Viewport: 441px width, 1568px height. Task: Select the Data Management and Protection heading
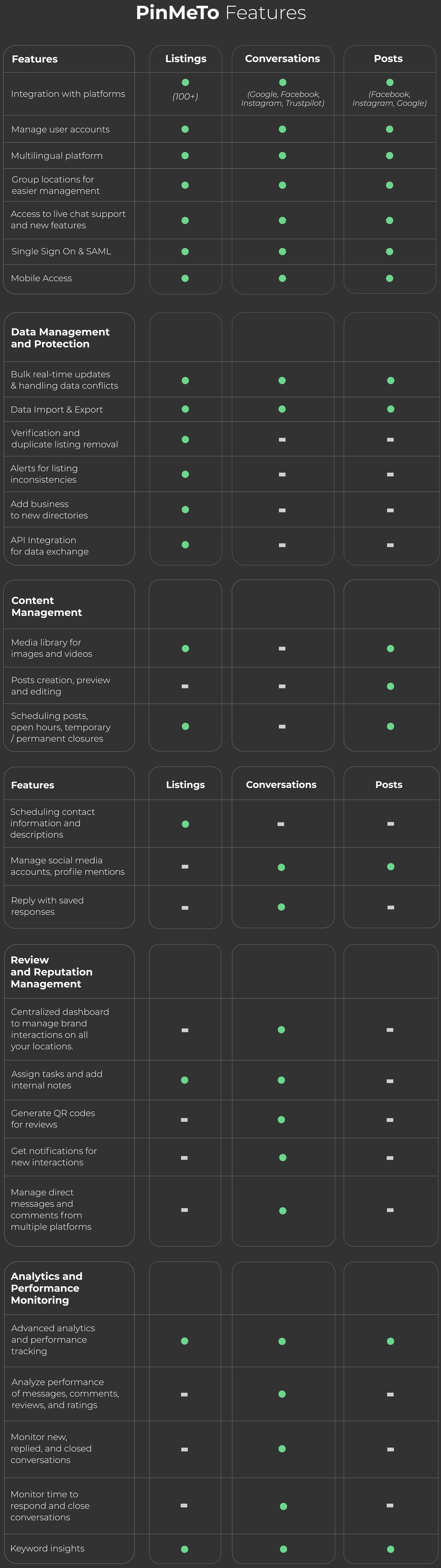click(60, 338)
